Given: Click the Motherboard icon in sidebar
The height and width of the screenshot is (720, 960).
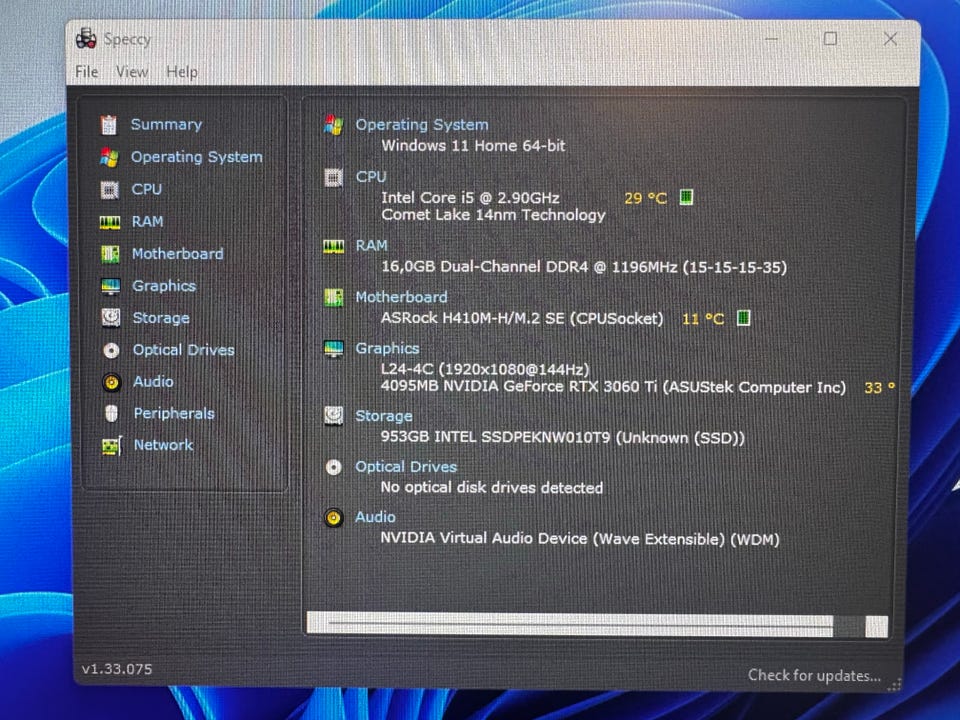Looking at the screenshot, I should (x=110, y=253).
